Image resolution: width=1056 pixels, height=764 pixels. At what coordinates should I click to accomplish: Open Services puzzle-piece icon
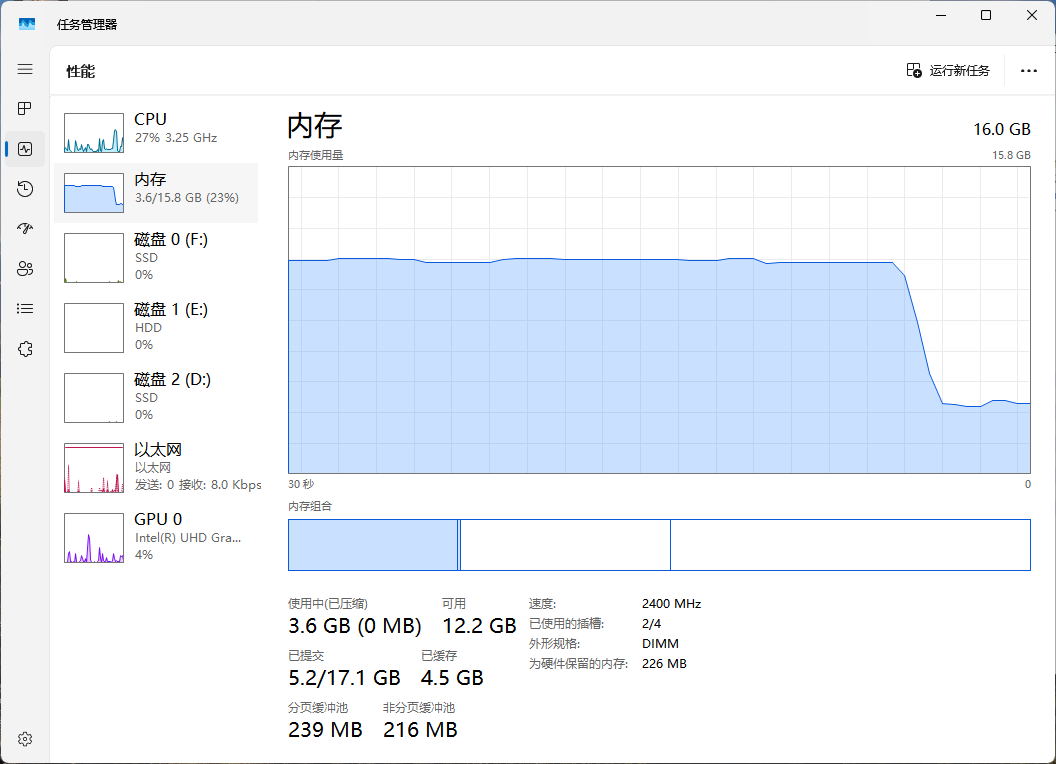coord(25,349)
